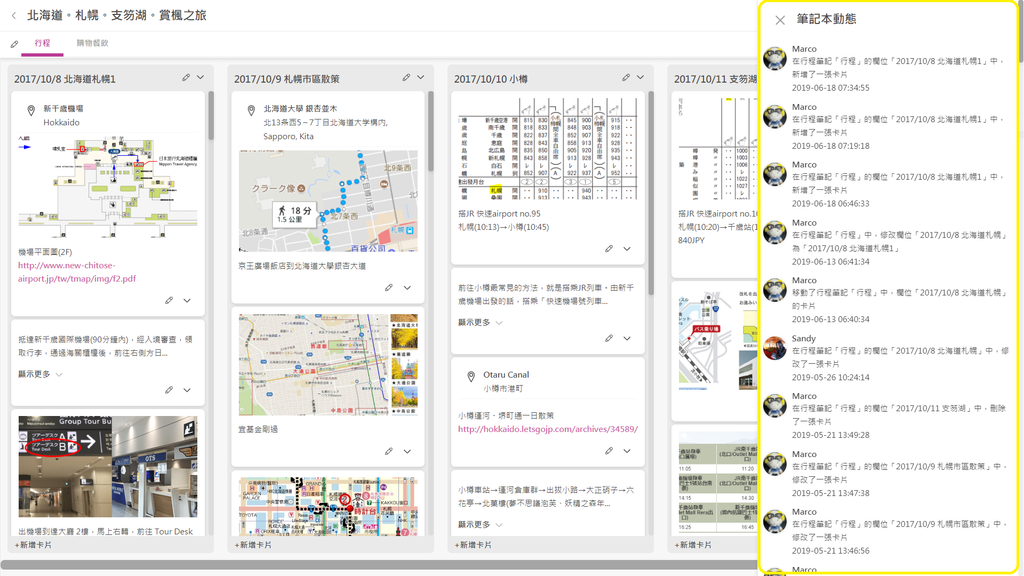Edit the 機場平面圖(2F) card

point(169,300)
